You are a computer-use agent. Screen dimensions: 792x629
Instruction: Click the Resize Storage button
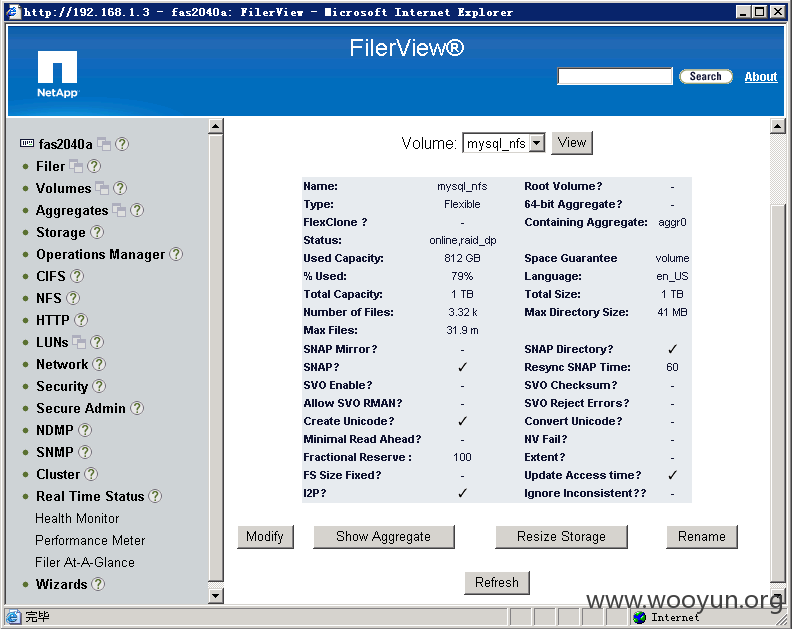coord(561,537)
